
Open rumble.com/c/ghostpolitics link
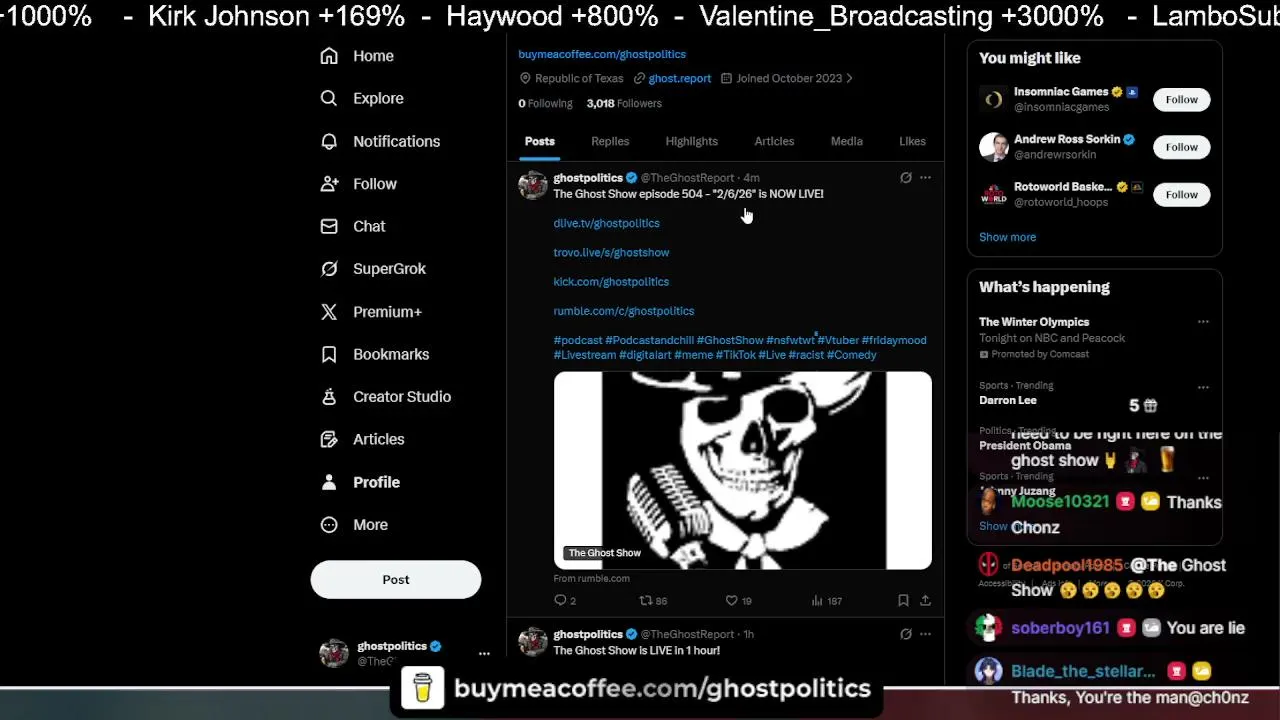coord(624,311)
